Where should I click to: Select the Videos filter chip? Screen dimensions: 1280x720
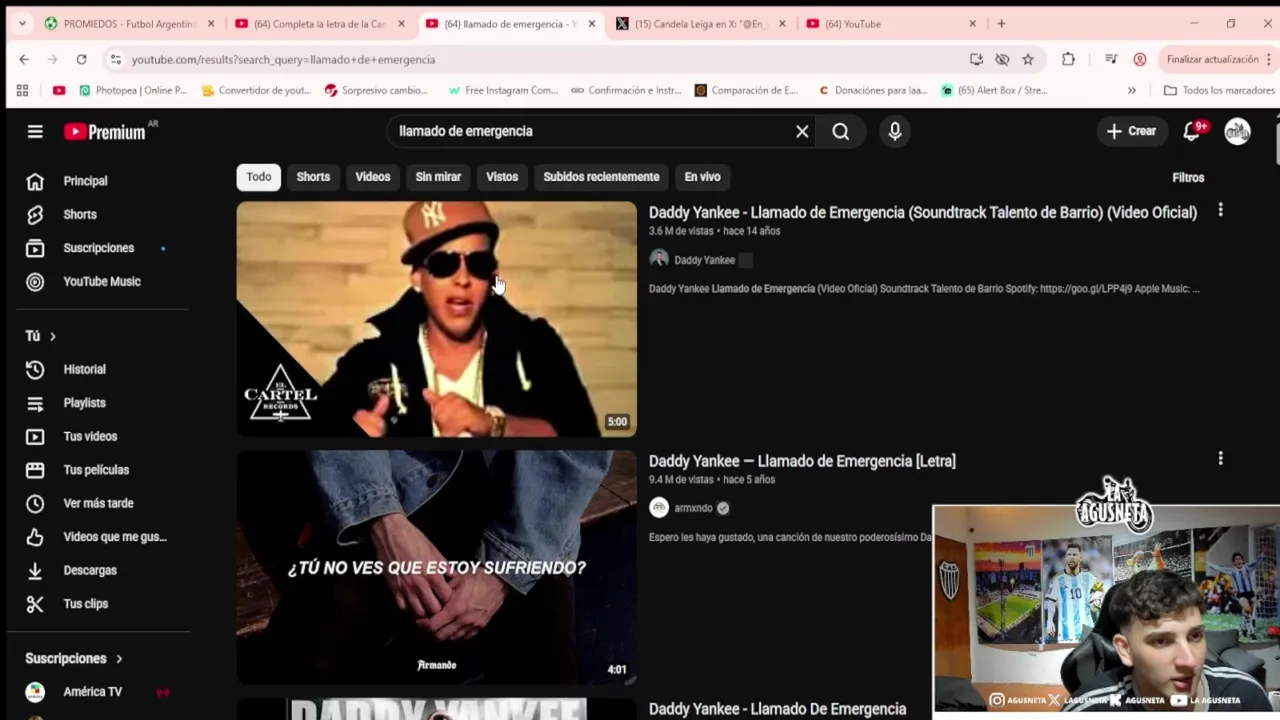coord(373,177)
